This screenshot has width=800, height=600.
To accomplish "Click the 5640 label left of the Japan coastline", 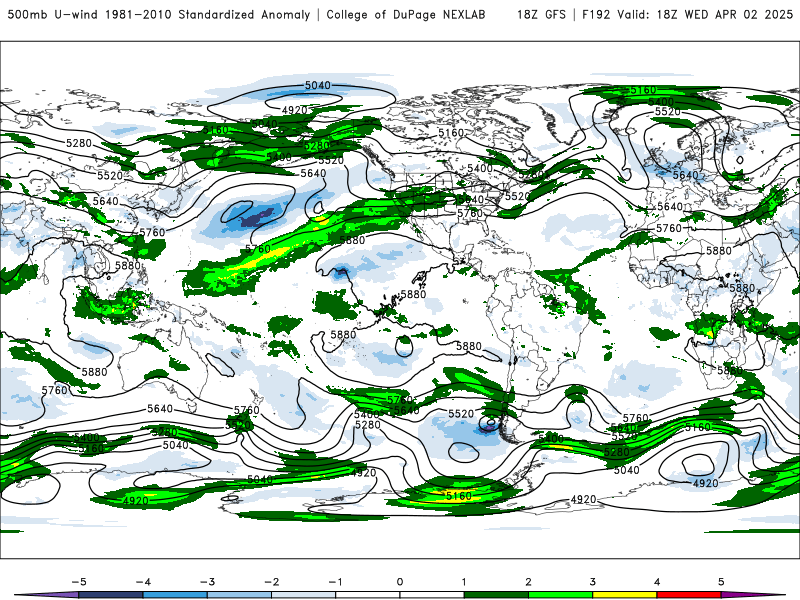I will 106,201.
